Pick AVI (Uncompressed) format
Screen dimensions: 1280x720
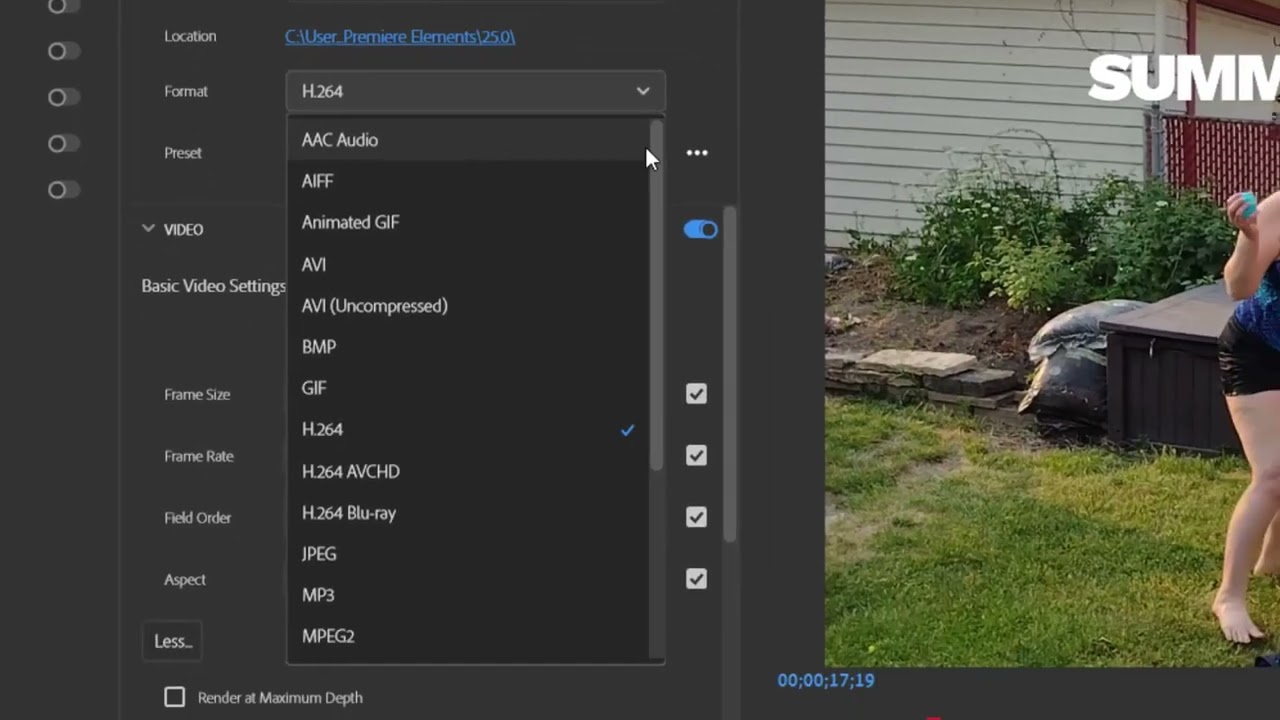point(468,306)
